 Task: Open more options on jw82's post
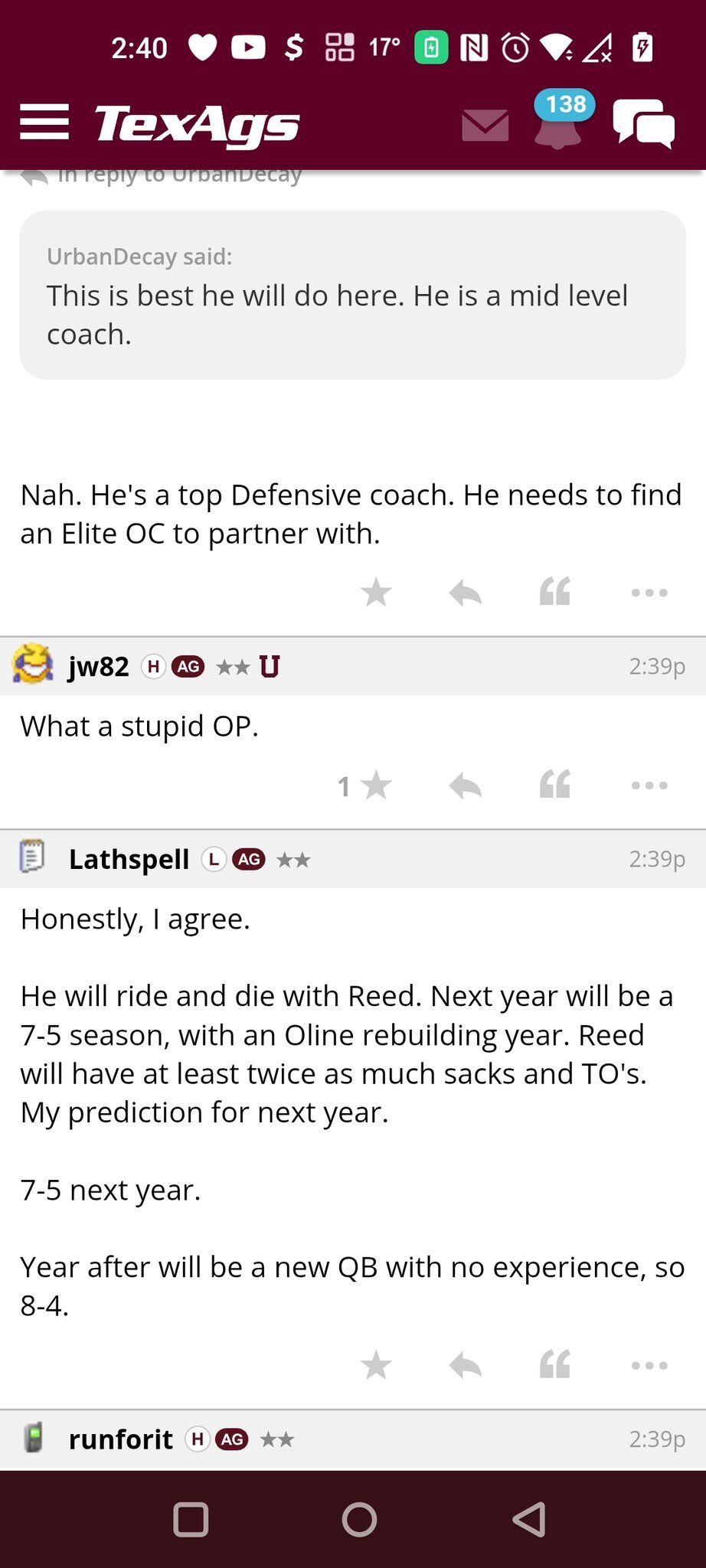pyautogui.click(x=649, y=786)
